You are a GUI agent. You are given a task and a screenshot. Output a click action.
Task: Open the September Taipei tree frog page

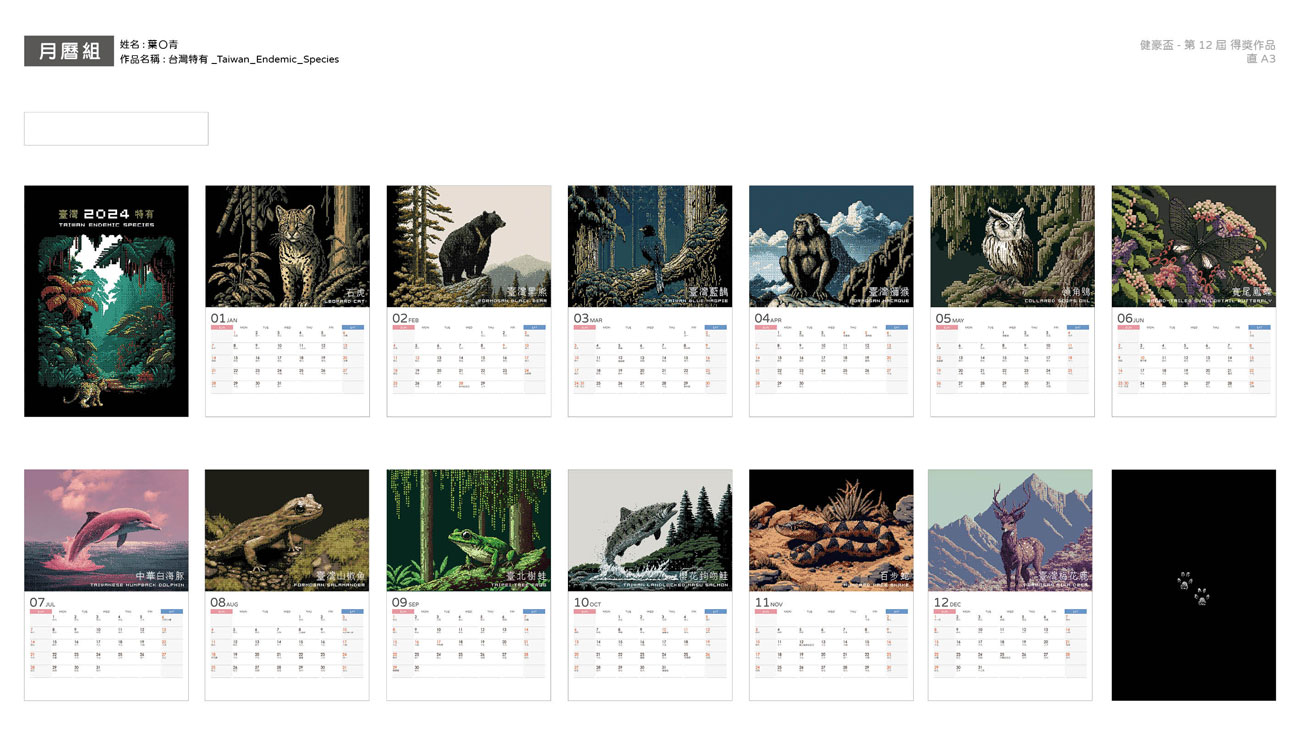[x=468, y=531]
